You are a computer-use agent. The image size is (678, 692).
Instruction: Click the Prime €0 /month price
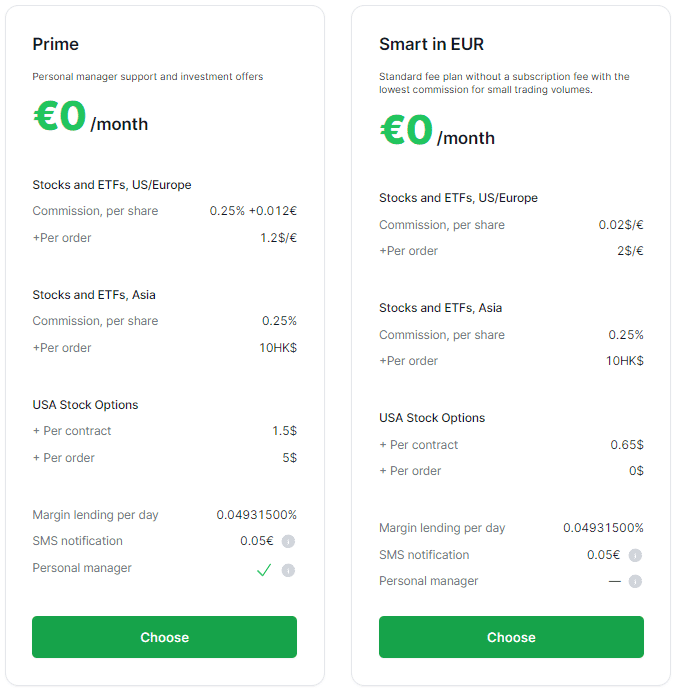click(x=90, y=118)
